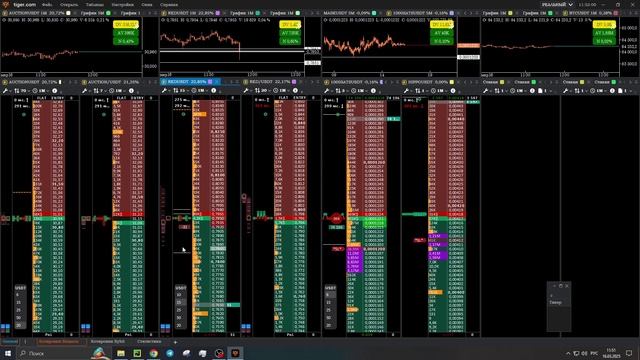Expand price compression dropdown in RED/USDT book
The image size is (640, 360).
262,91
